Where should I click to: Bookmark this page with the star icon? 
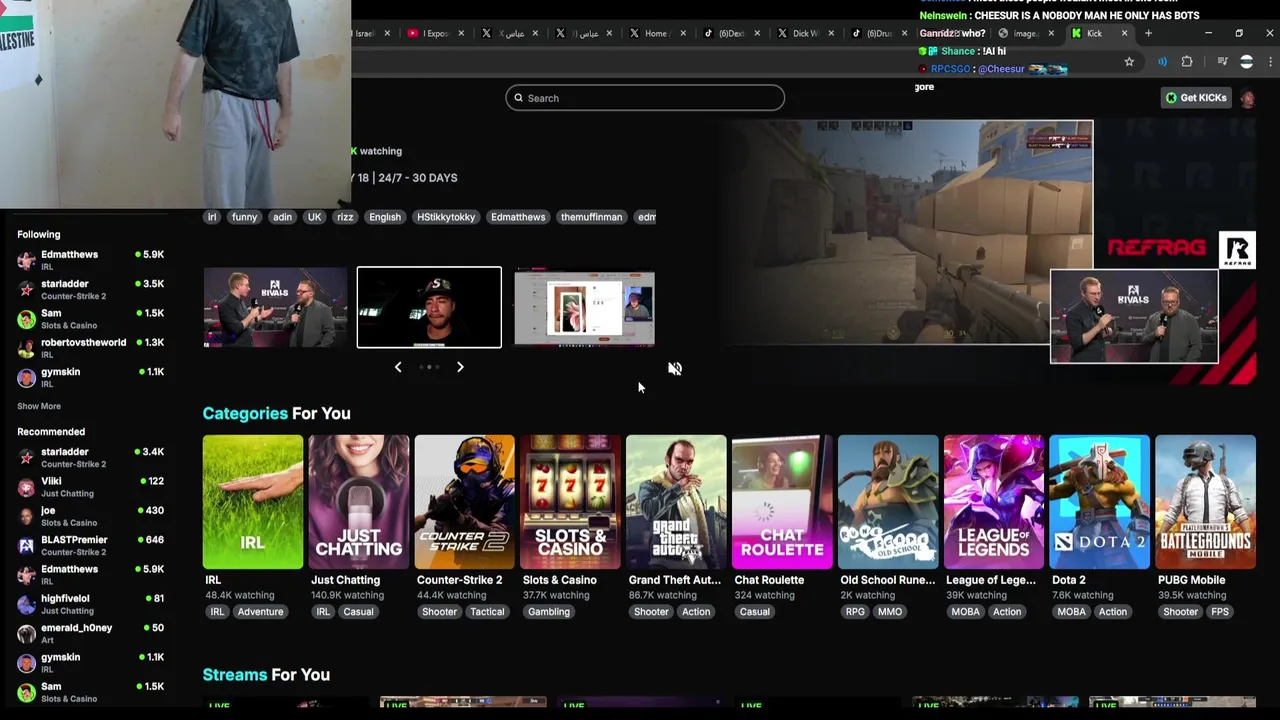pyautogui.click(x=1129, y=62)
